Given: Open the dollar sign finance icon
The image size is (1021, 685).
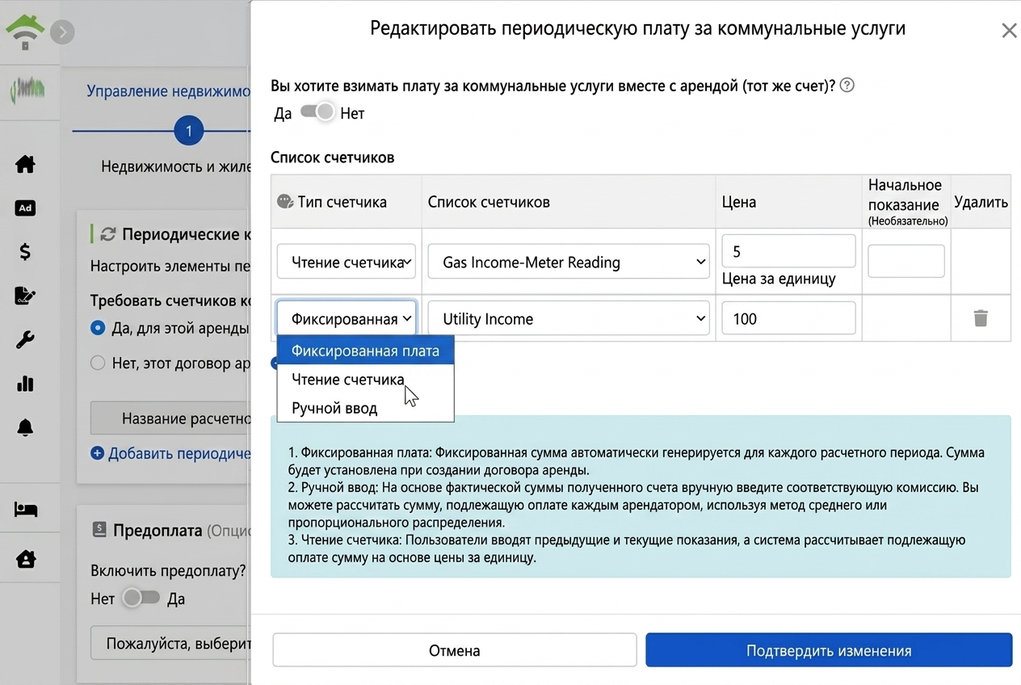Looking at the screenshot, I should (x=25, y=251).
